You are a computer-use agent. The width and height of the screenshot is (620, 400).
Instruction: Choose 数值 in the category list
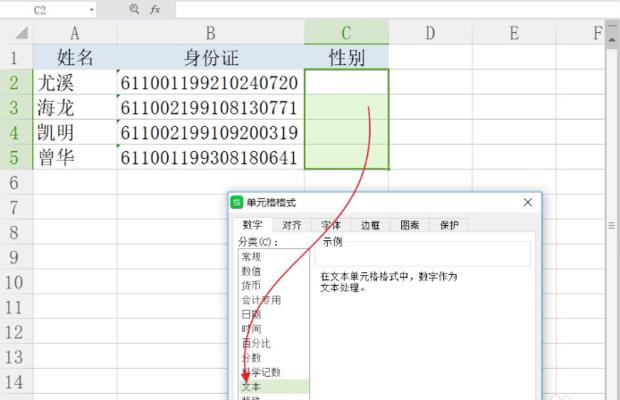coord(251,270)
